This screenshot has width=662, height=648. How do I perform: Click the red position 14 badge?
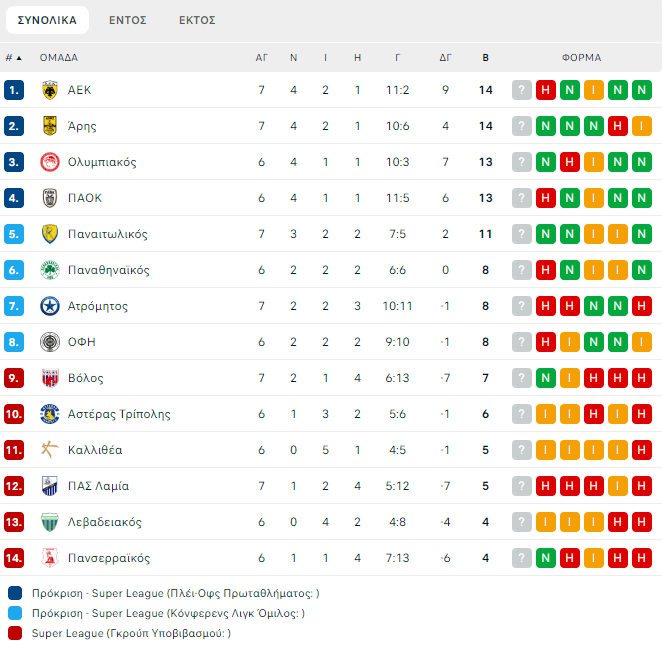tap(14, 558)
